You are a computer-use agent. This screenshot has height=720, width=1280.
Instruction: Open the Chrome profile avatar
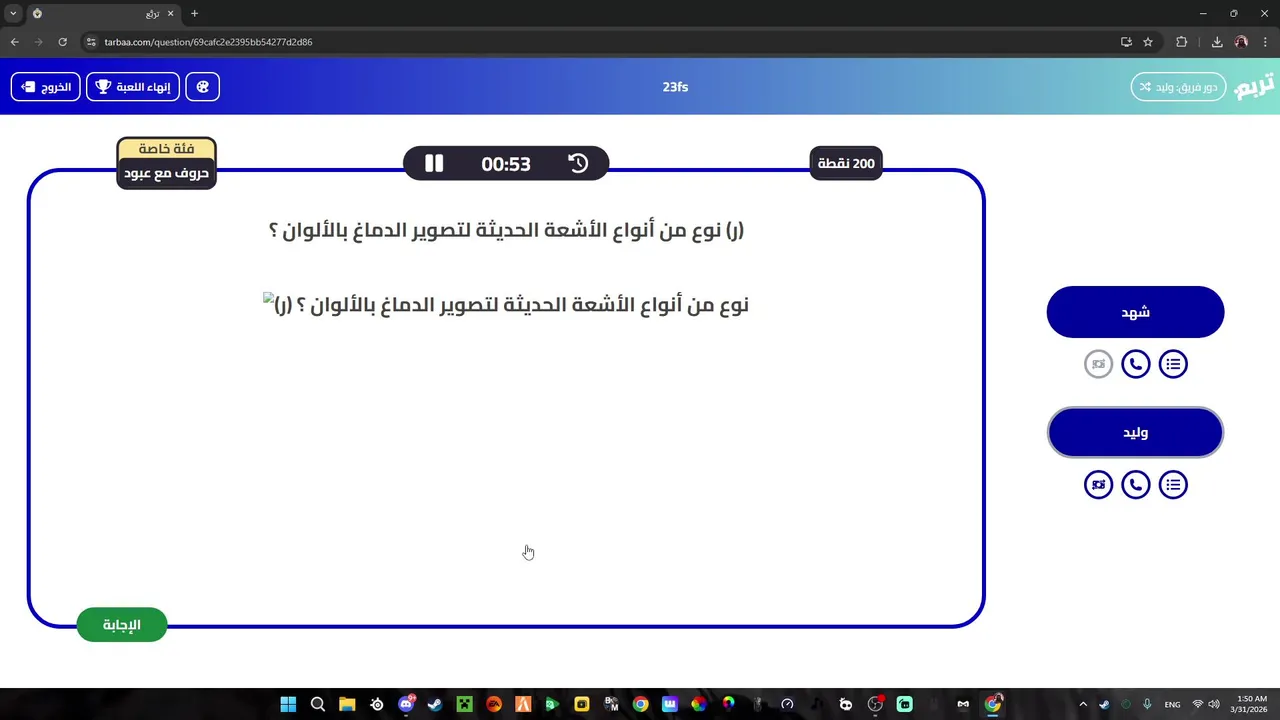pos(1241,42)
